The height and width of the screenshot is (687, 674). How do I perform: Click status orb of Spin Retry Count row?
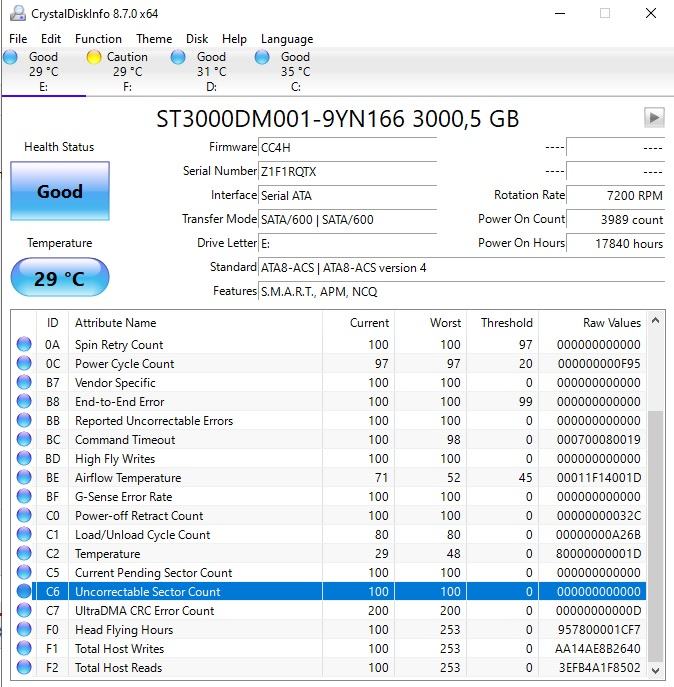click(x=24, y=344)
